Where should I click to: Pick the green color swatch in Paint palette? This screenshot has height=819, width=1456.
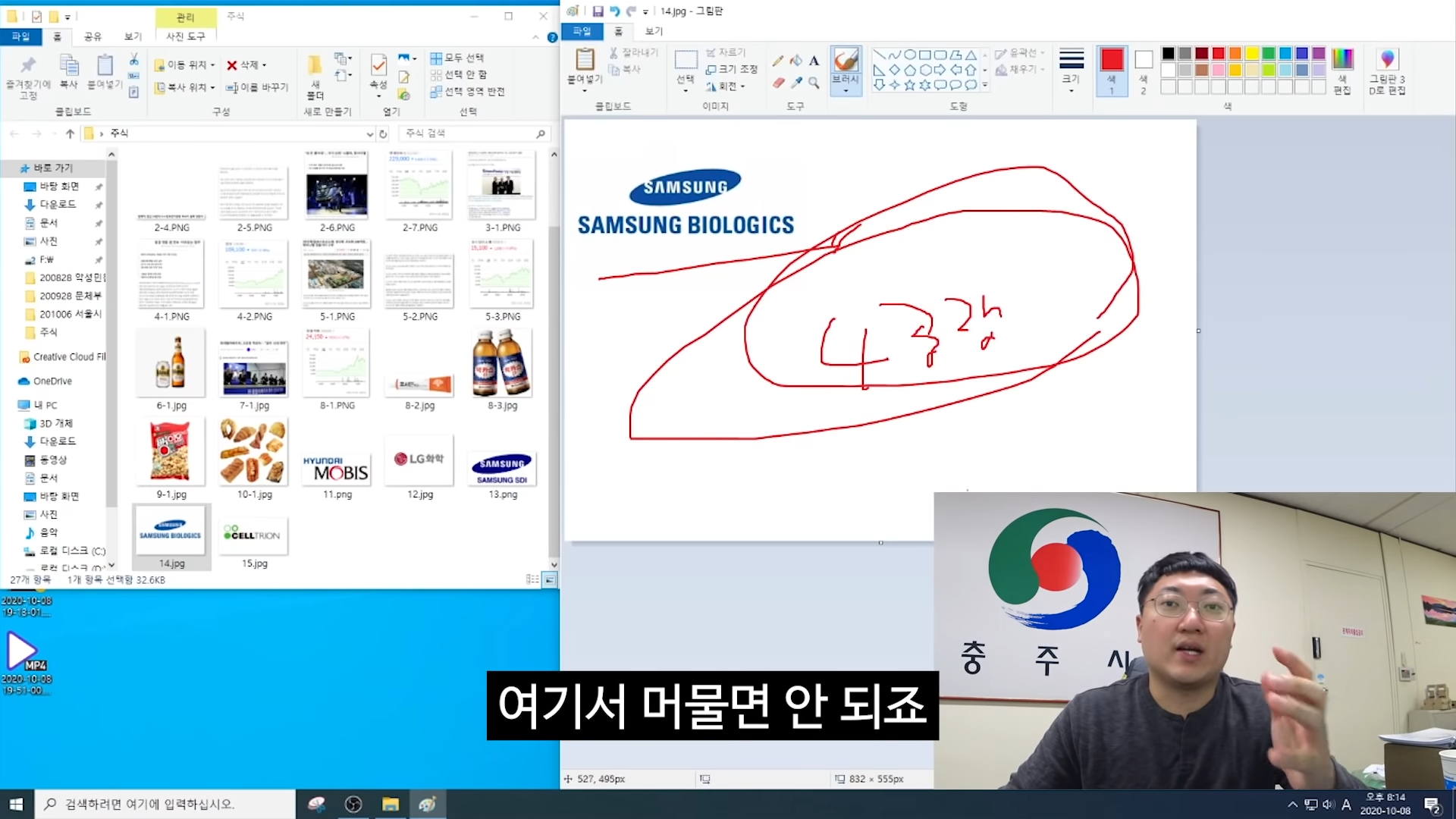coord(1269,53)
